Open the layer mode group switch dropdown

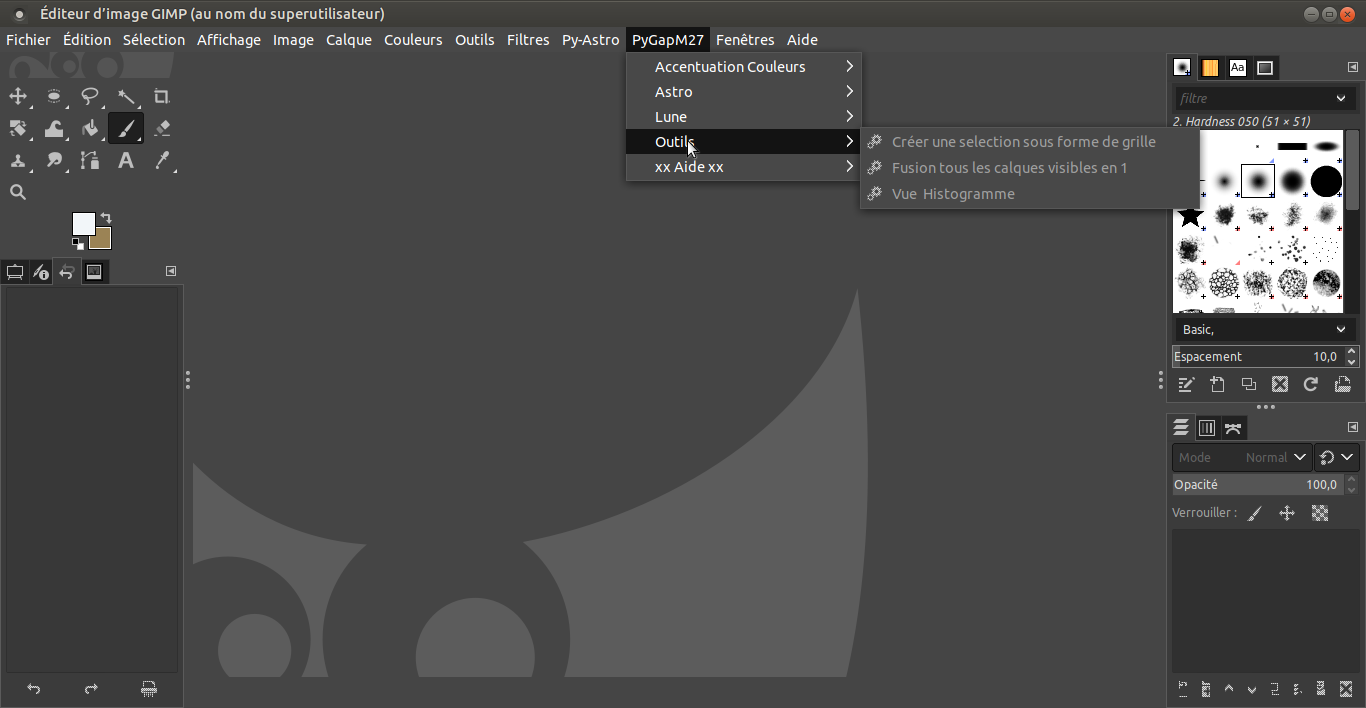point(1337,457)
